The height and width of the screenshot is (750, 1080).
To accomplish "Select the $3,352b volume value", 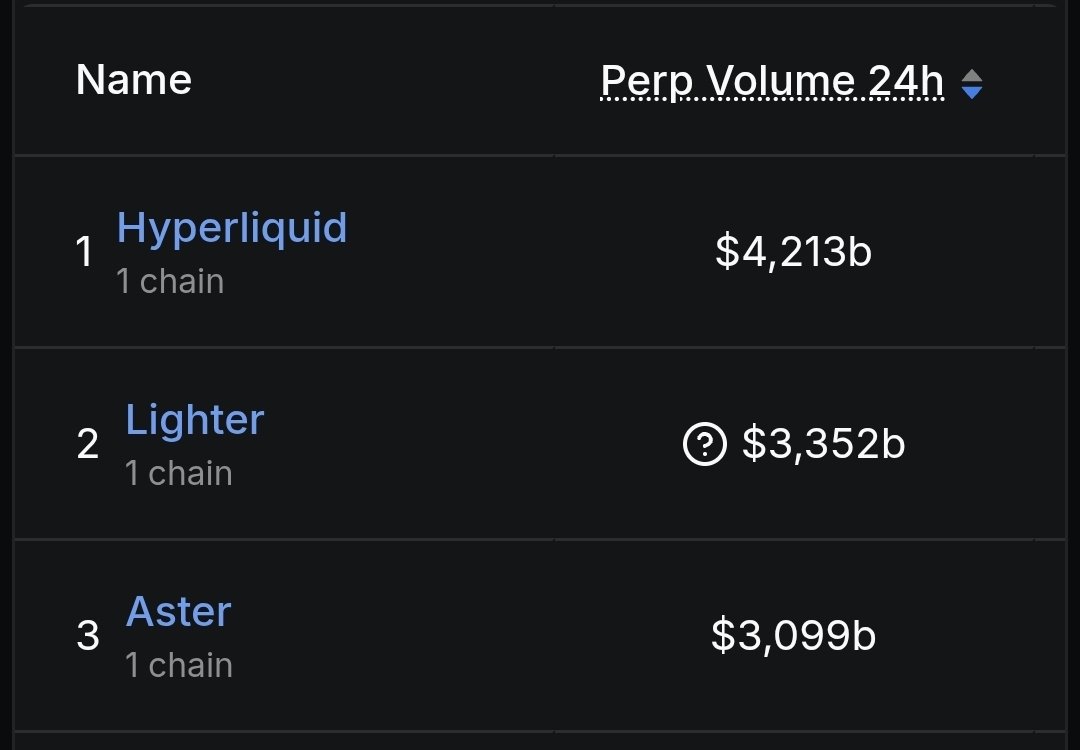I will (823, 444).
